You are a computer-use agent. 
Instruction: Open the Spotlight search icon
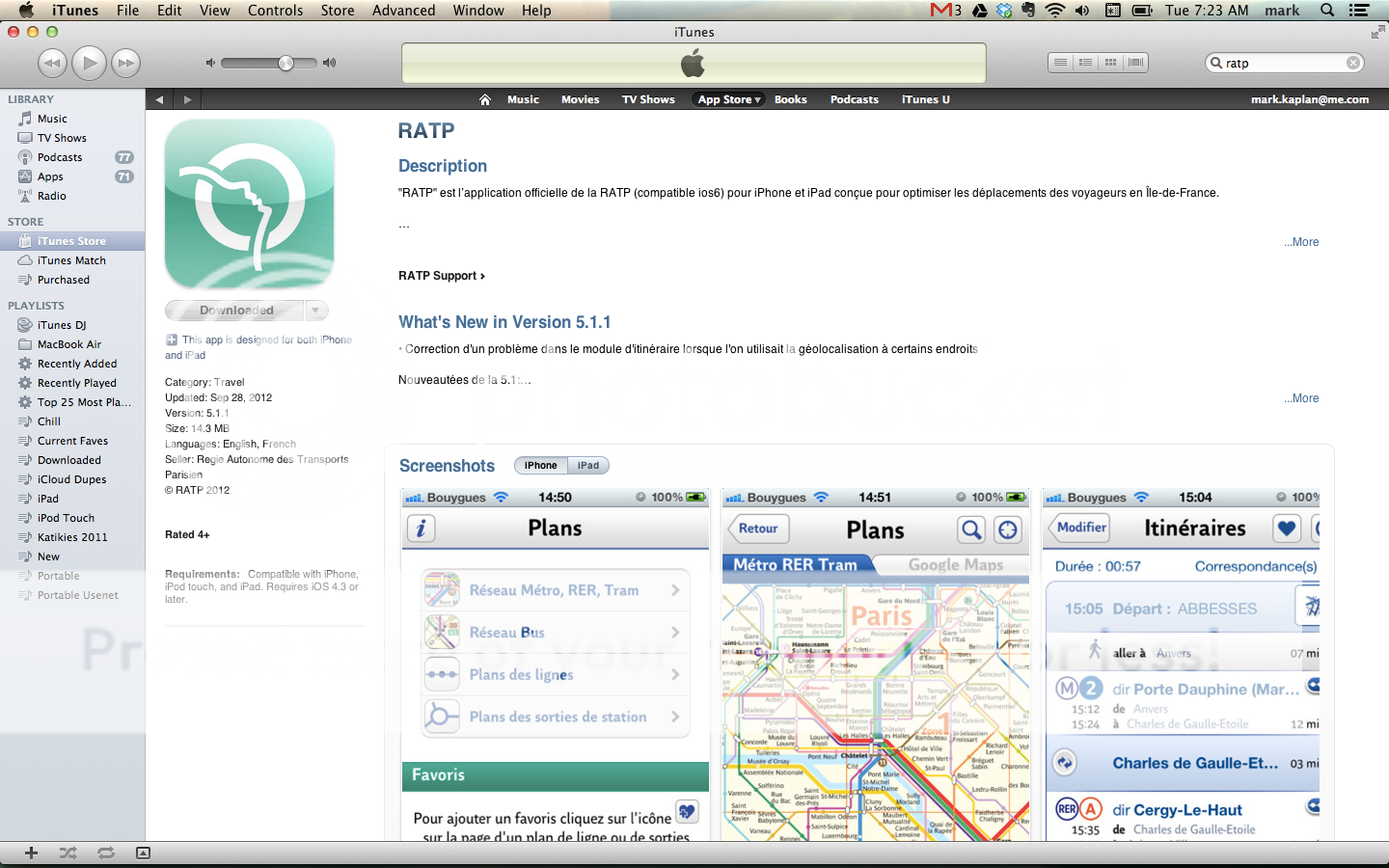click(x=1327, y=11)
